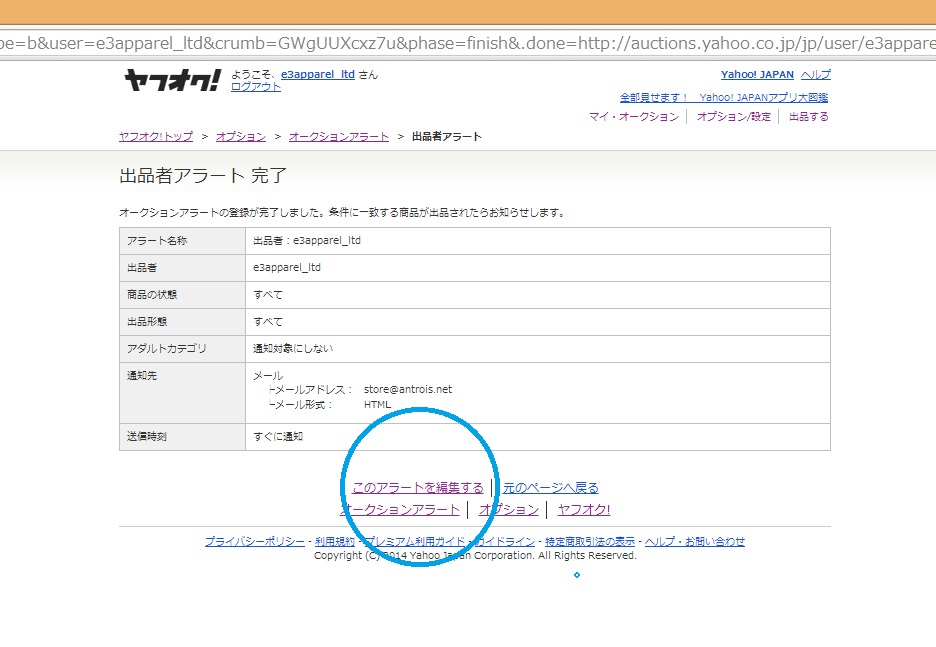Screen dimensions: 936x647
Task: Select the 出品形態 row label
Action: click(x=146, y=322)
